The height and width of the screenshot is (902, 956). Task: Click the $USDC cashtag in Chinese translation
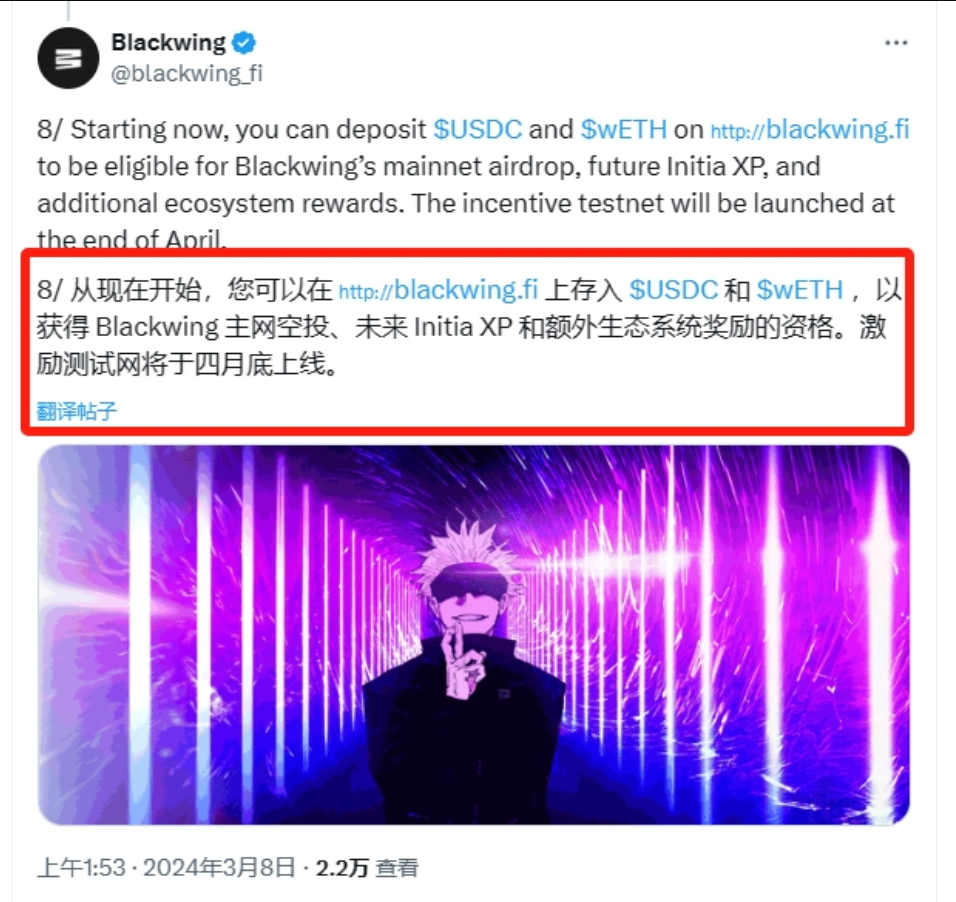point(673,290)
